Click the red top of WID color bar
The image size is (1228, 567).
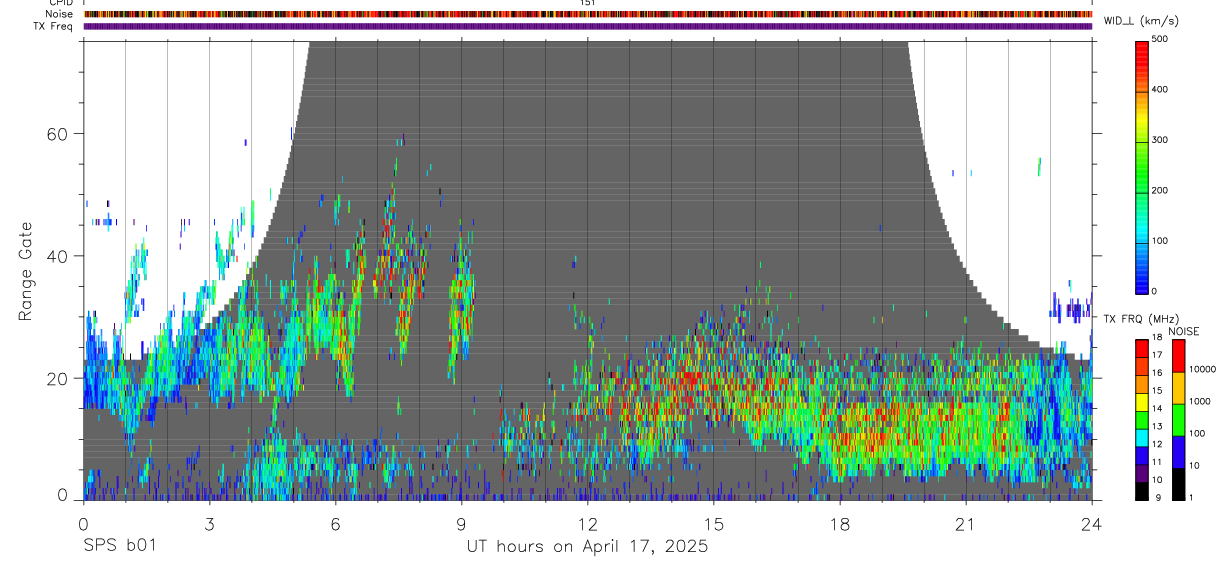(x=1141, y=47)
